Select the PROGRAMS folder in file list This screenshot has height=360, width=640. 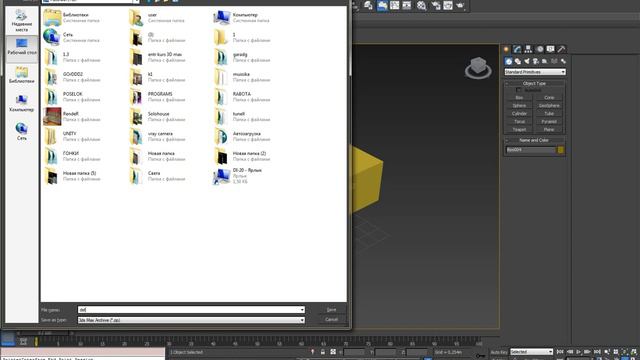pyautogui.click(x=158, y=97)
